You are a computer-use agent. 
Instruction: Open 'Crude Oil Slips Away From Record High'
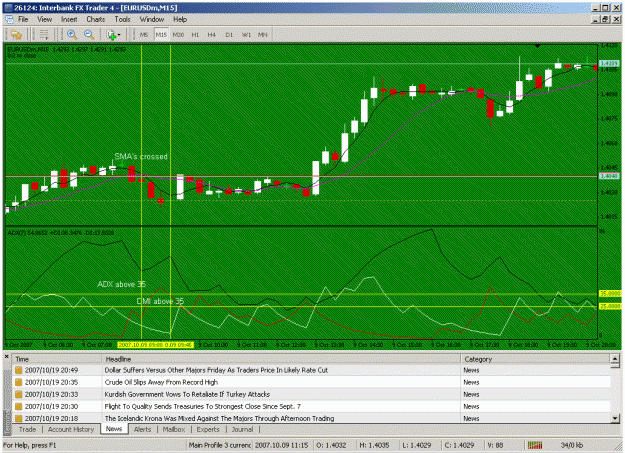click(161, 382)
